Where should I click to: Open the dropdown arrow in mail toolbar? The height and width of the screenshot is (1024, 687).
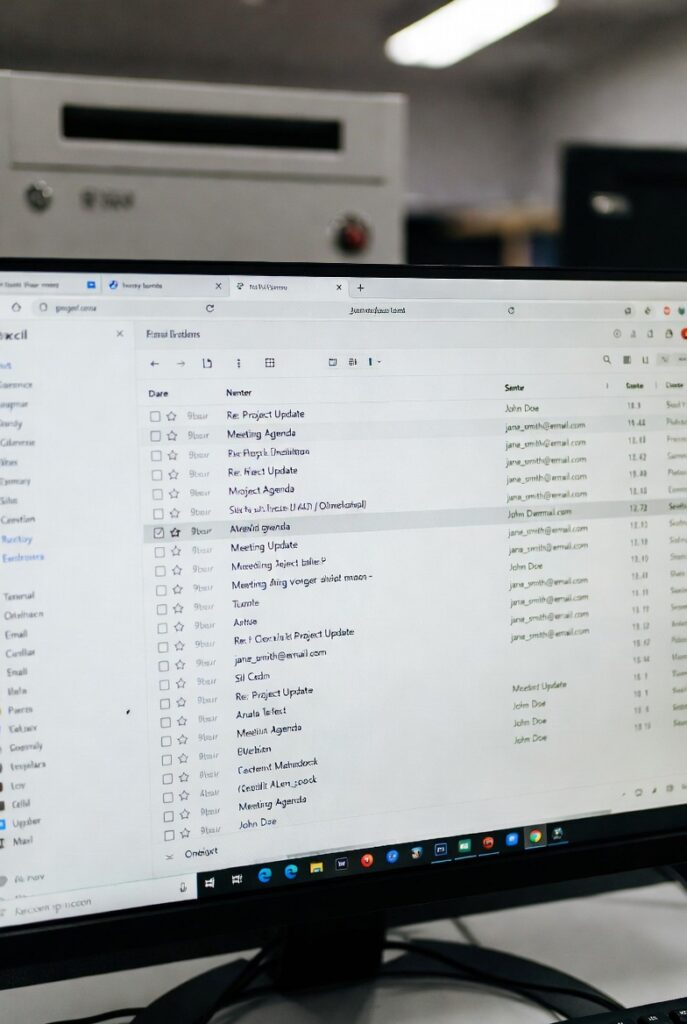(x=378, y=362)
